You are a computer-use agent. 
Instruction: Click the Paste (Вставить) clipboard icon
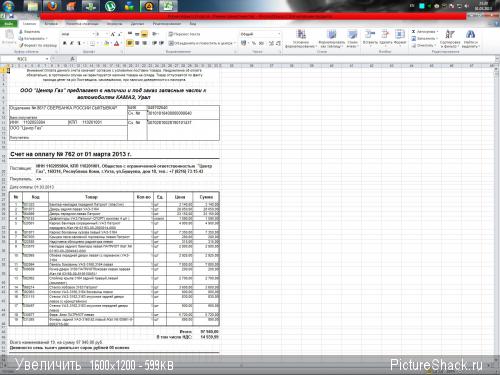tap(9, 35)
